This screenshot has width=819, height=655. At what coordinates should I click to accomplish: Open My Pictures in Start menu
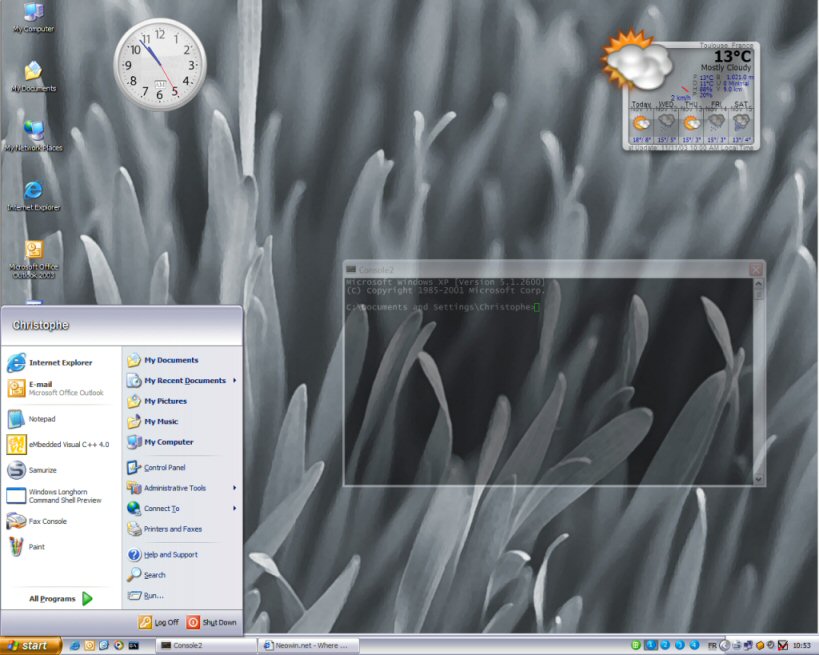[182, 401]
